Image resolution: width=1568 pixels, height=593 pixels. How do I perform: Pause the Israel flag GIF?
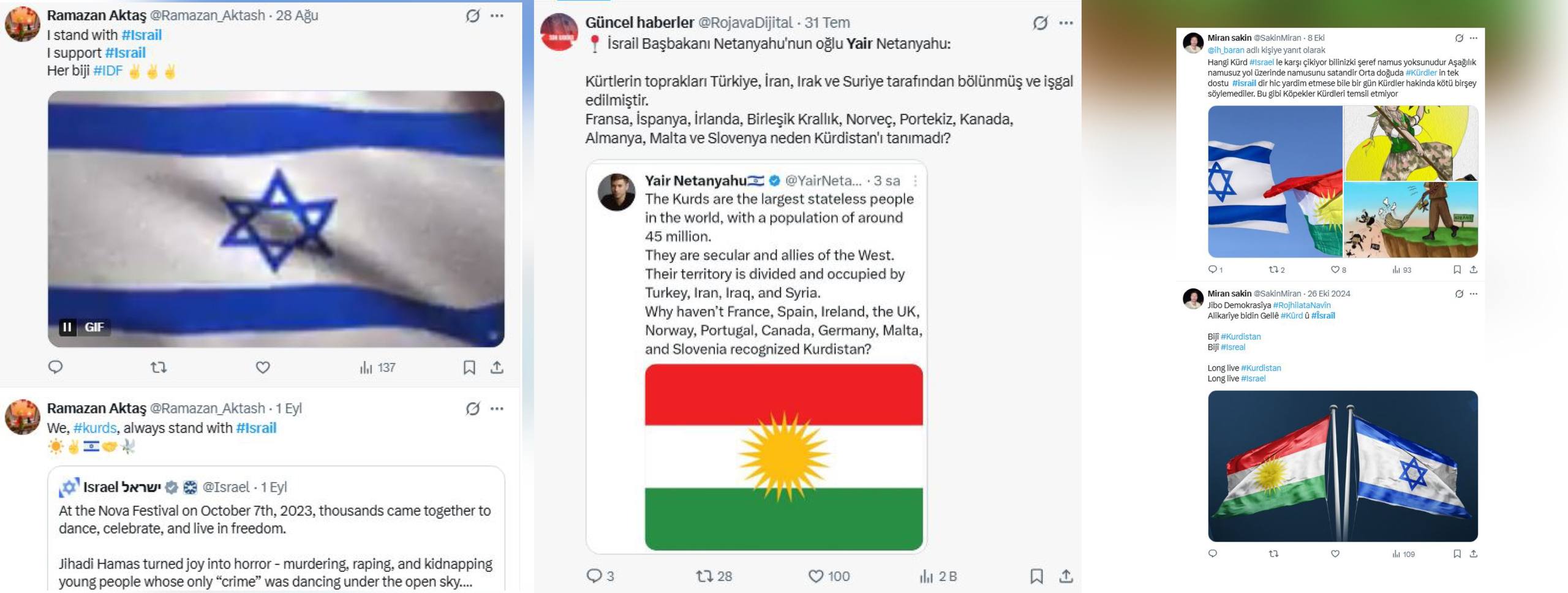tap(67, 327)
